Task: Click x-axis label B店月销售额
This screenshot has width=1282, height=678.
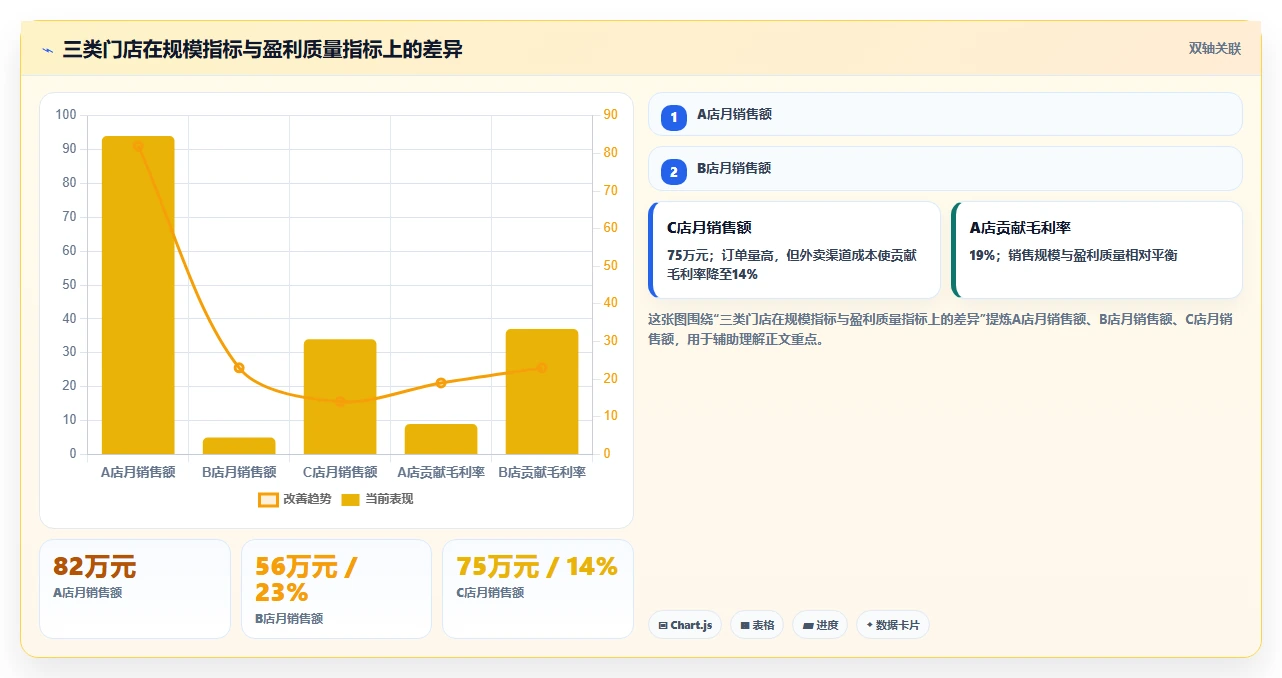Action: click(239, 472)
